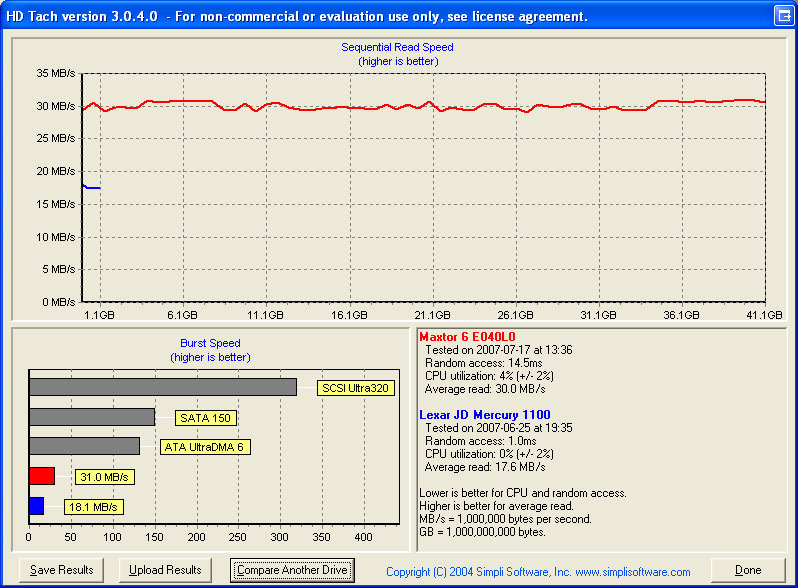Upload Results to the website

165,570
